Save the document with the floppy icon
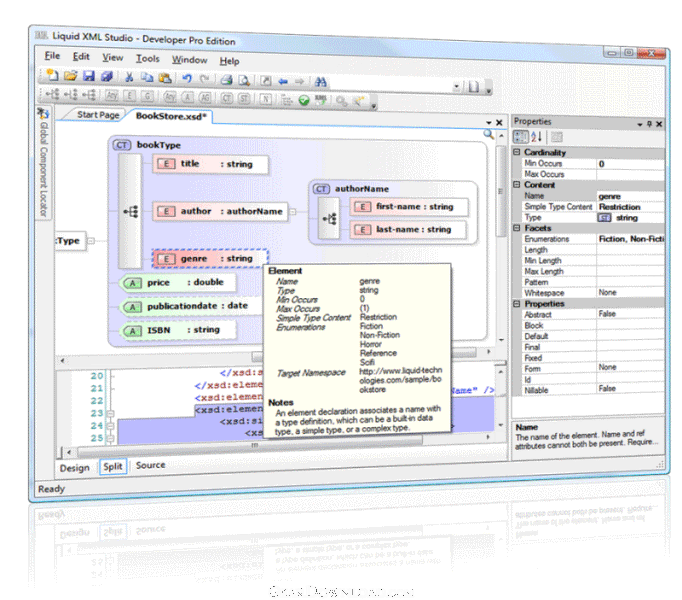682x600 pixels. (89, 77)
